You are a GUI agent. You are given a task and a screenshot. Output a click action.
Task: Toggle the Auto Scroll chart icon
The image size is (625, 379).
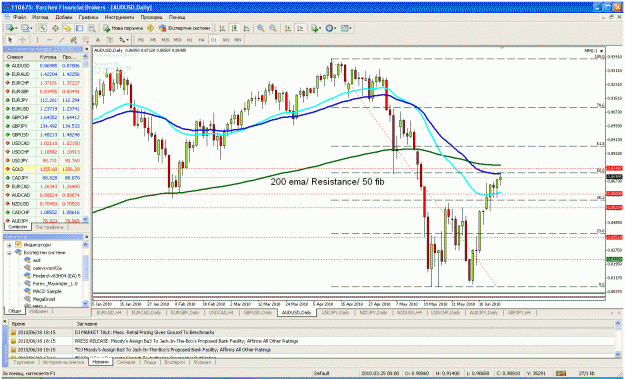[x=287, y=28]
